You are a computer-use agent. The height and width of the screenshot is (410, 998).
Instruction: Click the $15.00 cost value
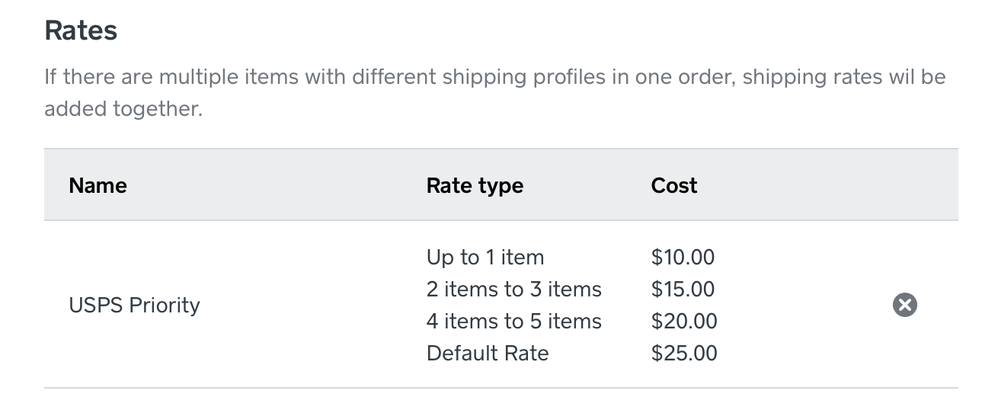[x=683, y=289]
